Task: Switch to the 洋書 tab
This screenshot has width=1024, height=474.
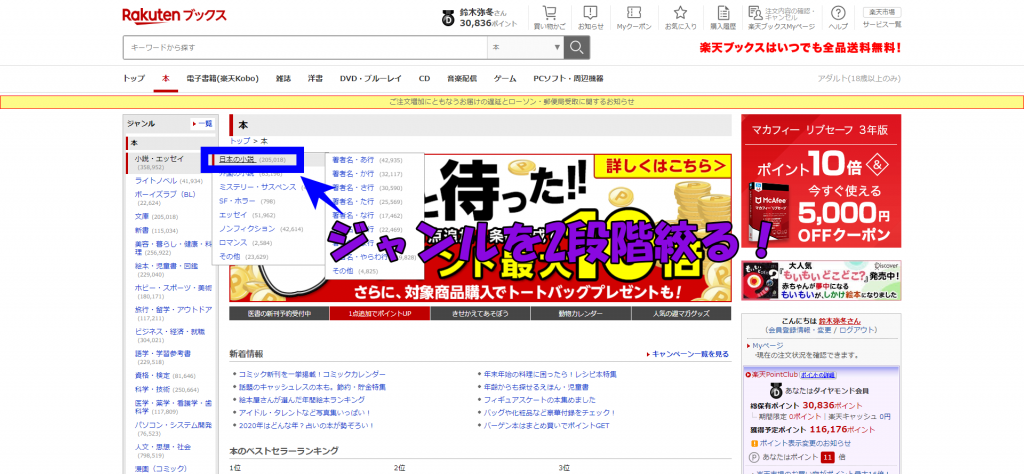Action: tap(315, 78)
